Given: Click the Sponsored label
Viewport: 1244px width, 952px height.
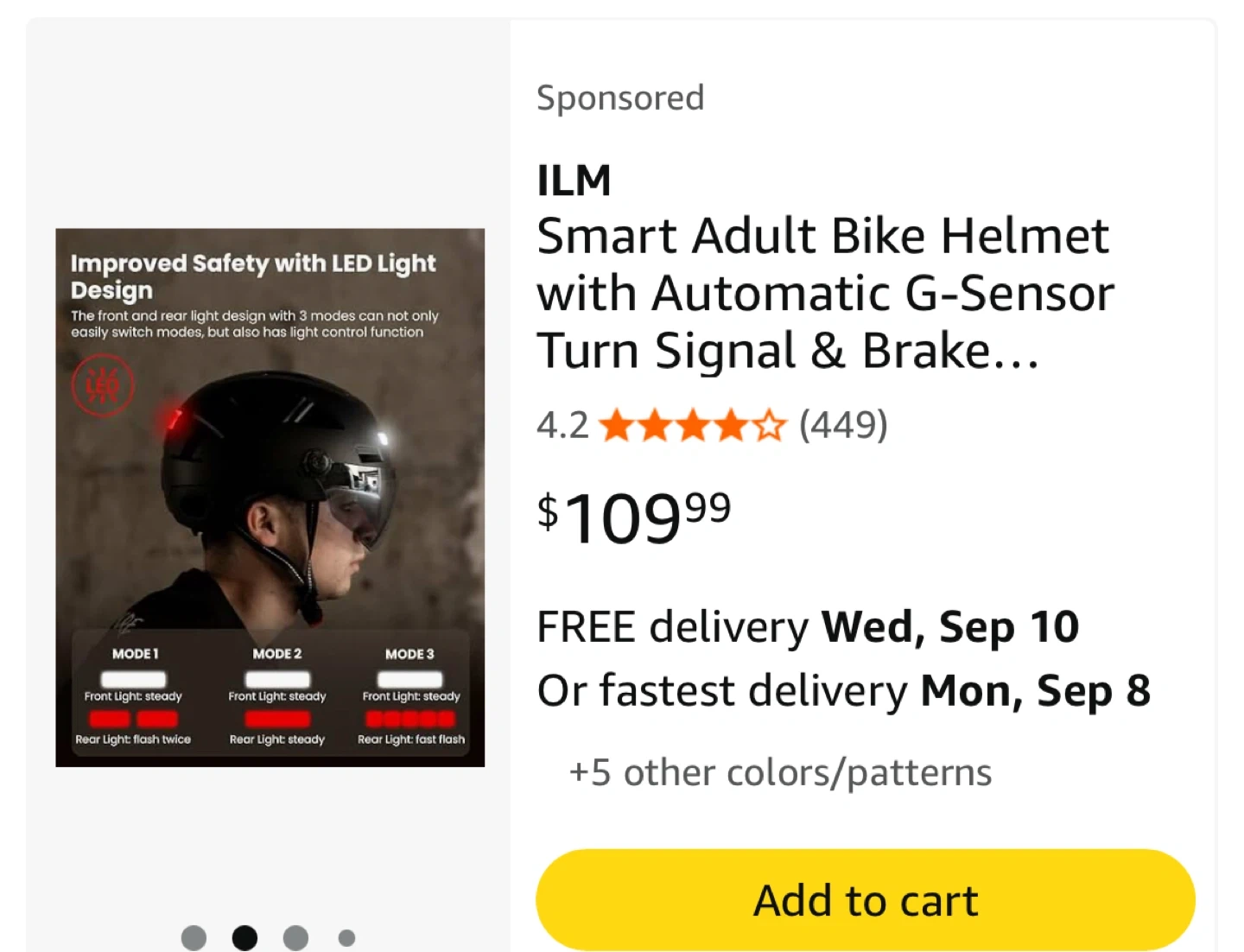Looking at the screenshot, I should [x=620, y=98].
